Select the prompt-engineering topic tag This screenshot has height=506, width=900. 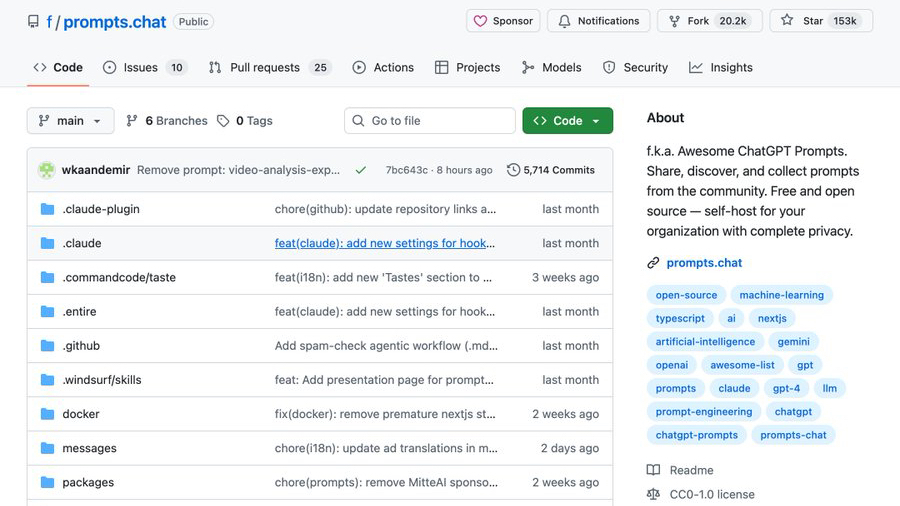pyautogui.click(x=704, y=412)
